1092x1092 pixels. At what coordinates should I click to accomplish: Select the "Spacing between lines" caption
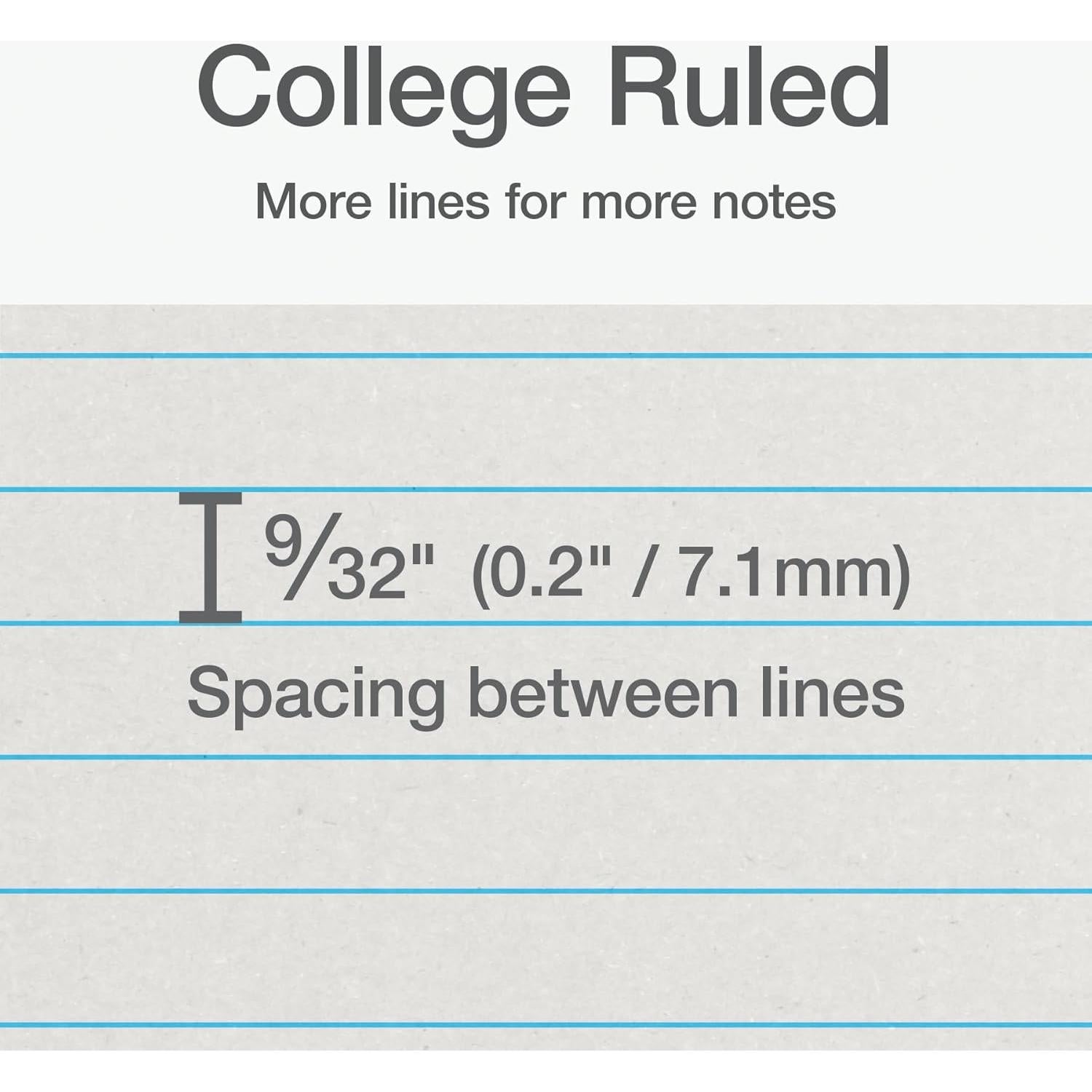[x=545, y=694]
